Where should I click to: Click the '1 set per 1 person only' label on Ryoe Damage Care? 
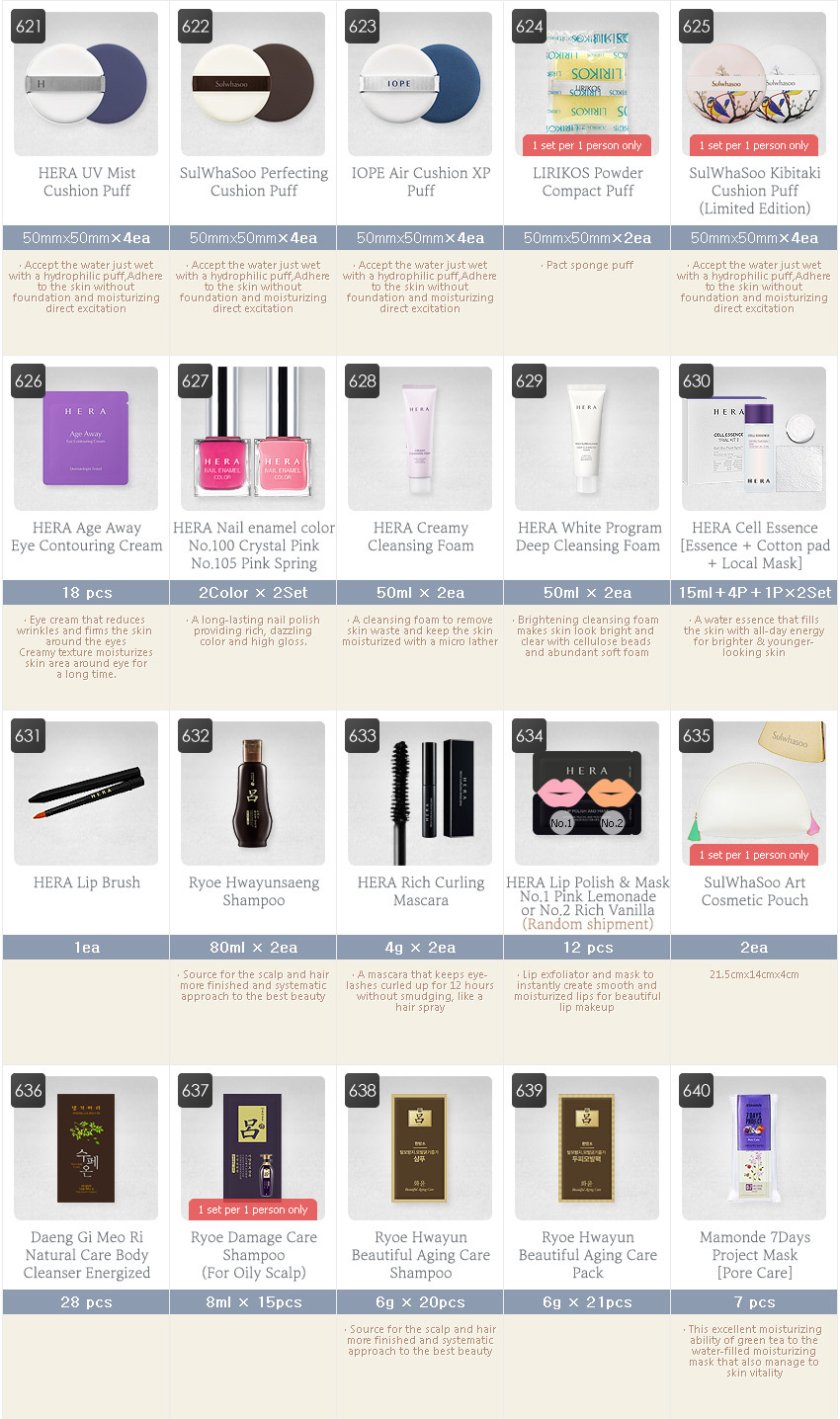253,1210
